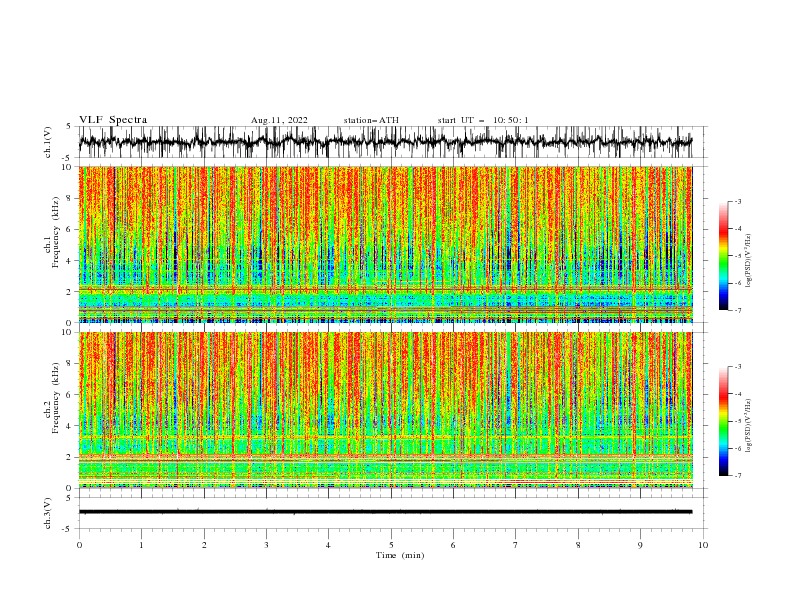
Task: Click the ch.2 frequency tick label '6'
Action: tap(70, 395)
